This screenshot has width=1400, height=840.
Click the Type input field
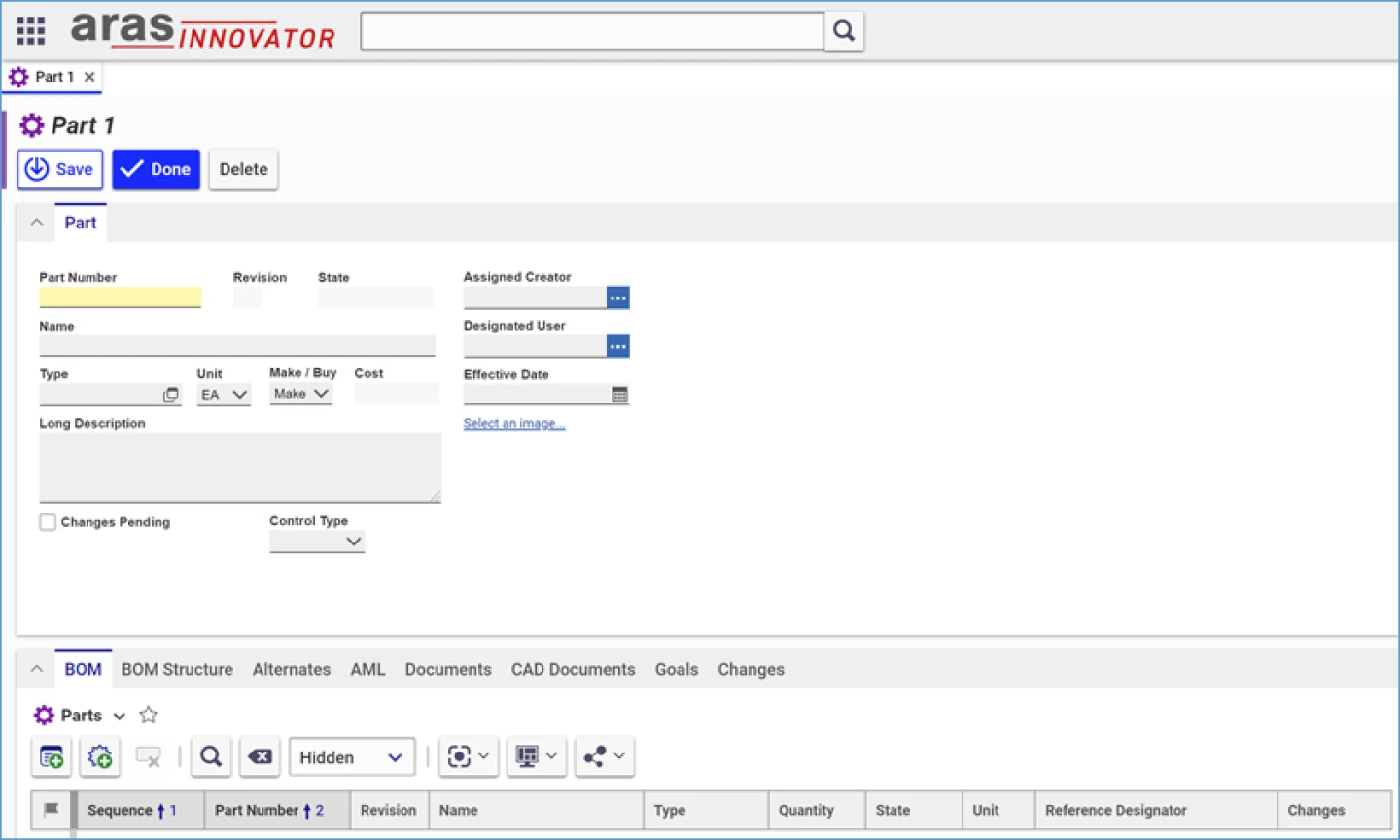pyautogui.click(x=100, y=395)
